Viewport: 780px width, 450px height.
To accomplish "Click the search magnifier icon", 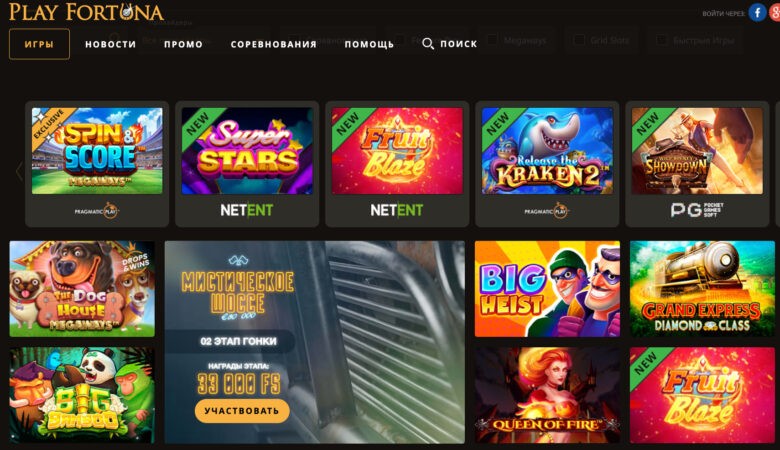I will (428, 44).
